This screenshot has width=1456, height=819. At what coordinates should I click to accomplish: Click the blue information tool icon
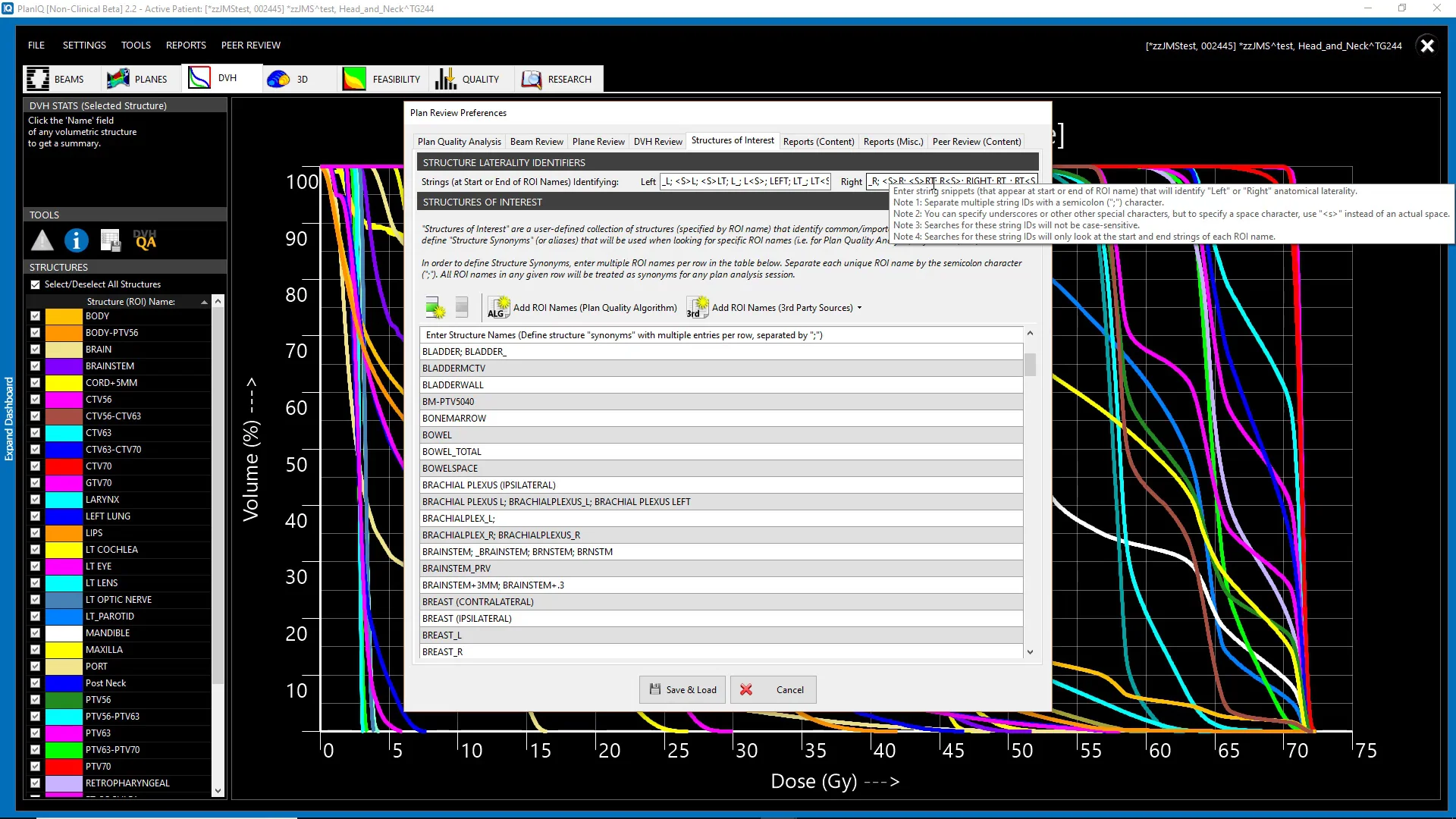(76, 241)
